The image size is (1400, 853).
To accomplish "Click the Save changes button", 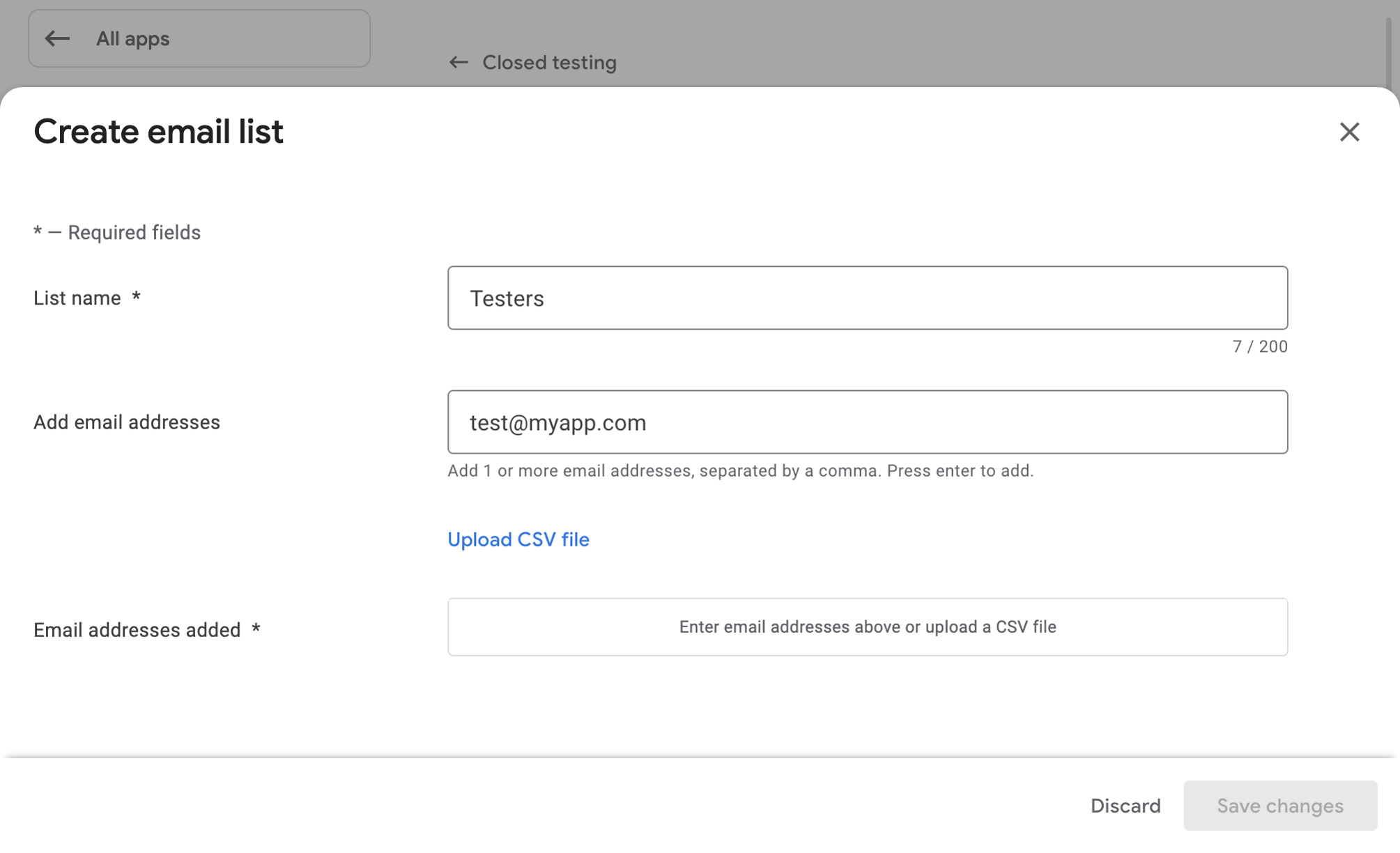I will click(1279, 806).
